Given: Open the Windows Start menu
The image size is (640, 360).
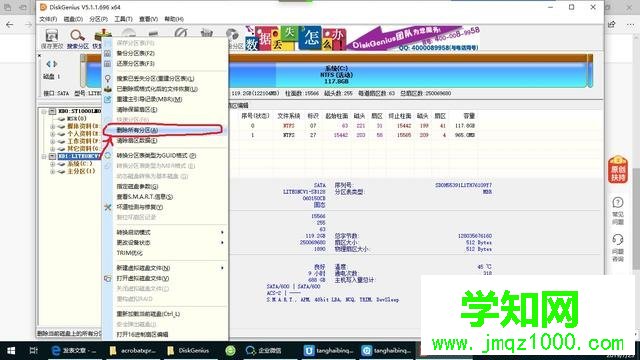Looking at the screenshot, I should coord(11,351).
